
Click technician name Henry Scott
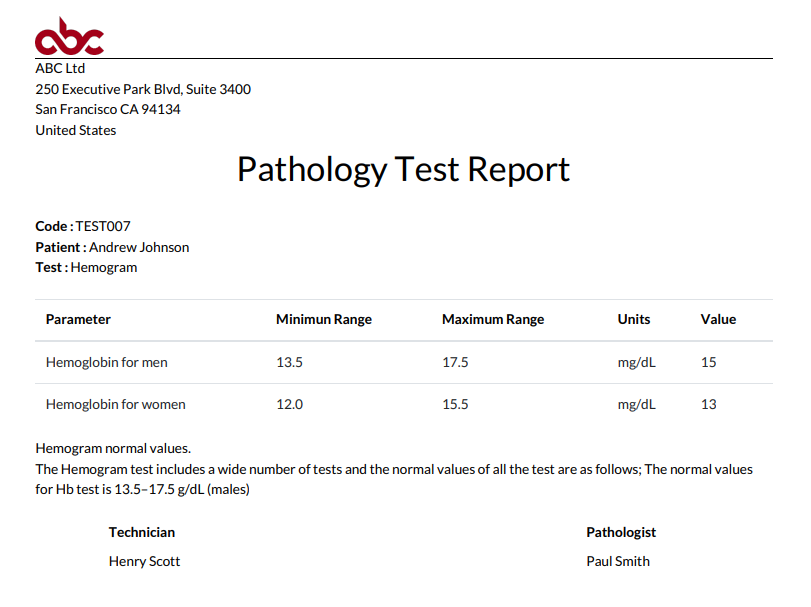145,561
